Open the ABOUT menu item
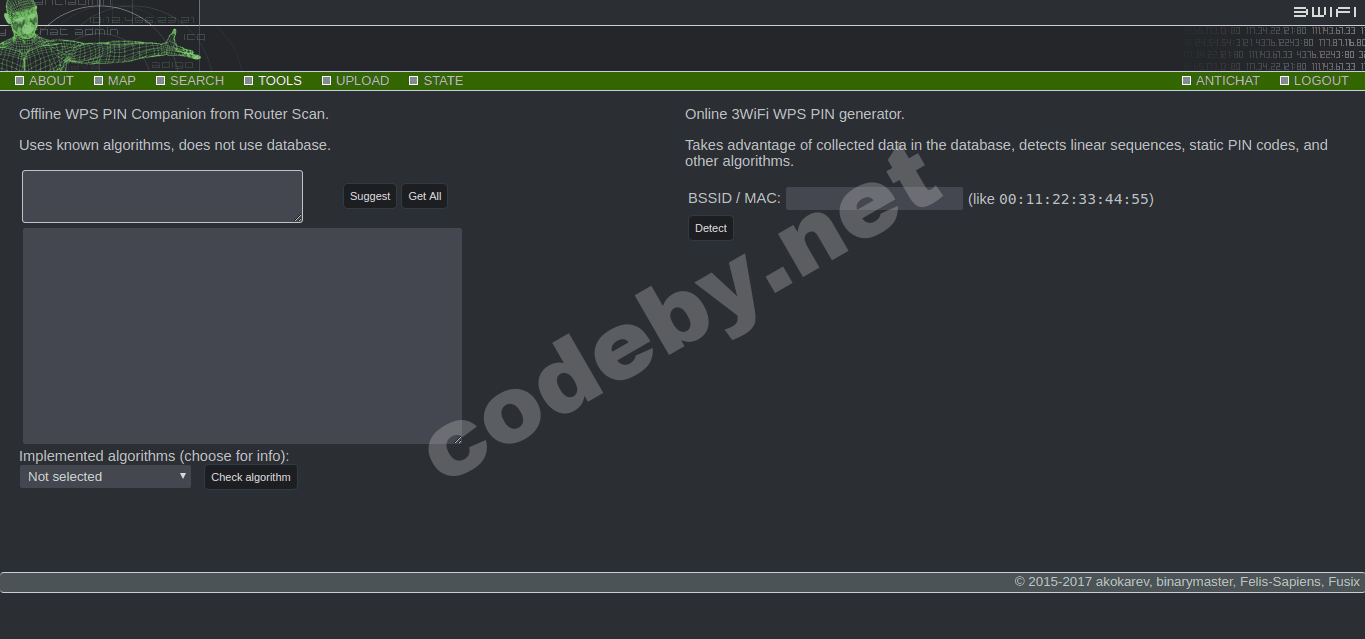The height and width of the screenshot is (639, 1365). coord(51,81)
